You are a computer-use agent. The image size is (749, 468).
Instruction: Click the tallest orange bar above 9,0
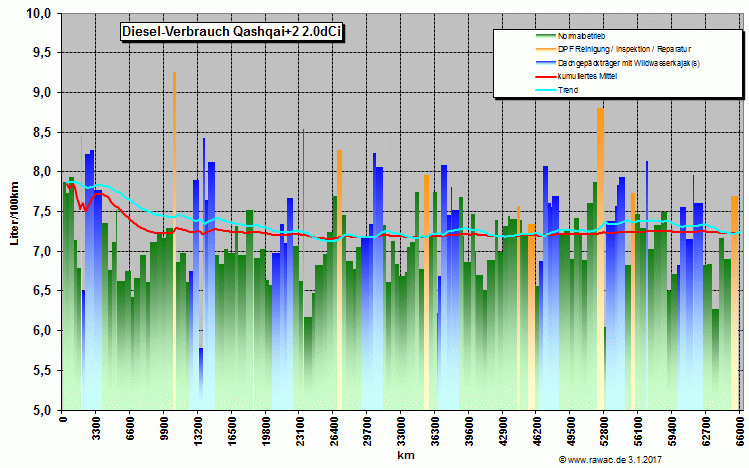pyautogui.click(x=174, y=241)
